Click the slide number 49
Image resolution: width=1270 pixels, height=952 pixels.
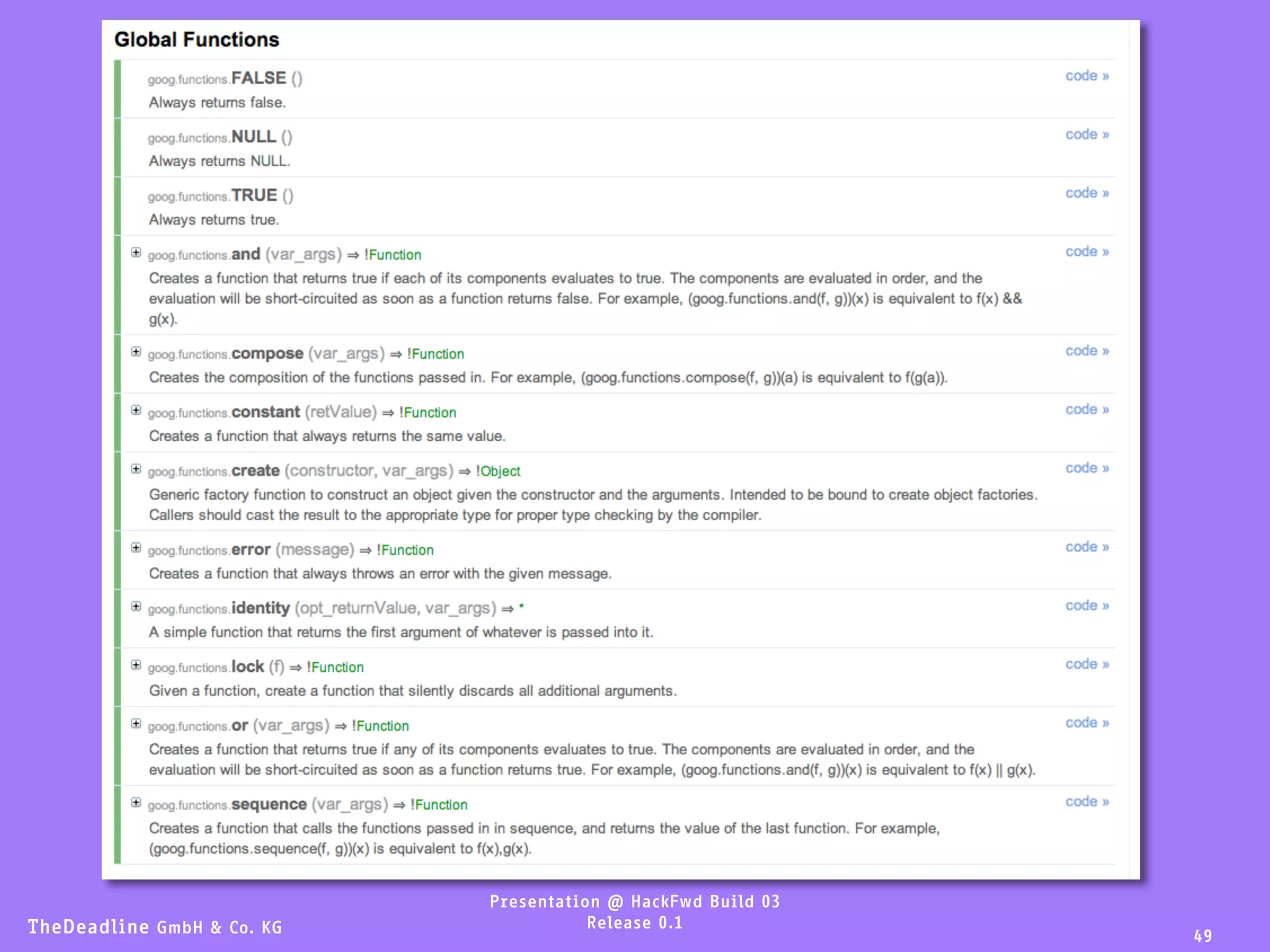click(1203, 936)
